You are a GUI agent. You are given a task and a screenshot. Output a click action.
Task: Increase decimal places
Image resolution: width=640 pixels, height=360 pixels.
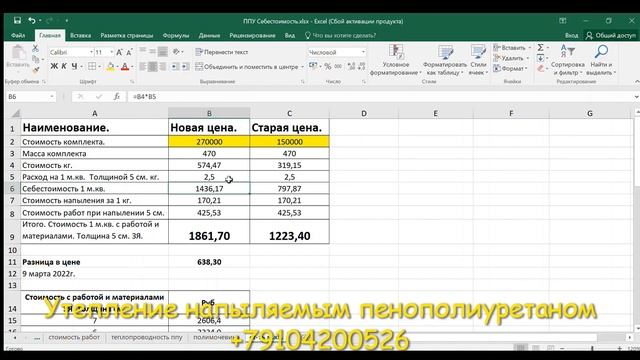click(x=351, y=66)
